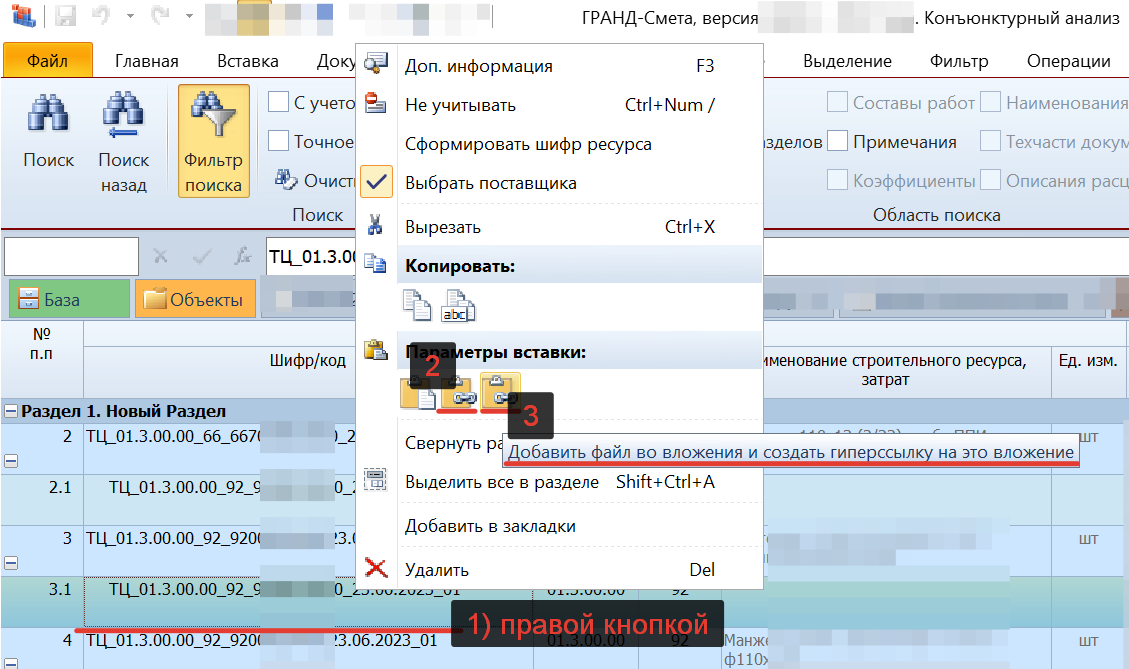Image resolution: width=1129 pixels, height=669 pixels.
Task: Choose Доп. информация in context menu
Action: (x=559, y=66)
